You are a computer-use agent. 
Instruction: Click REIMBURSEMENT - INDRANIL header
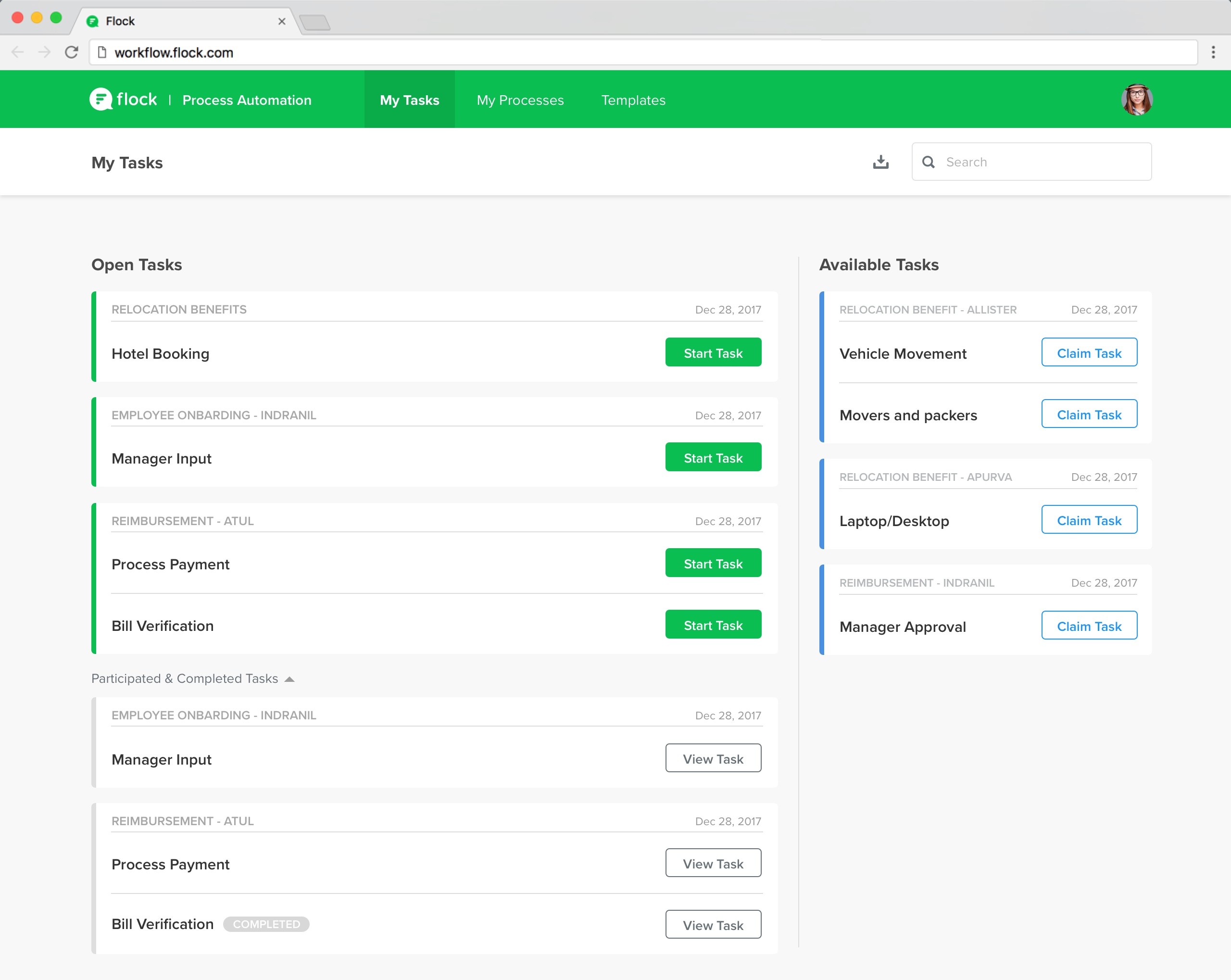(x=917, y=583)
